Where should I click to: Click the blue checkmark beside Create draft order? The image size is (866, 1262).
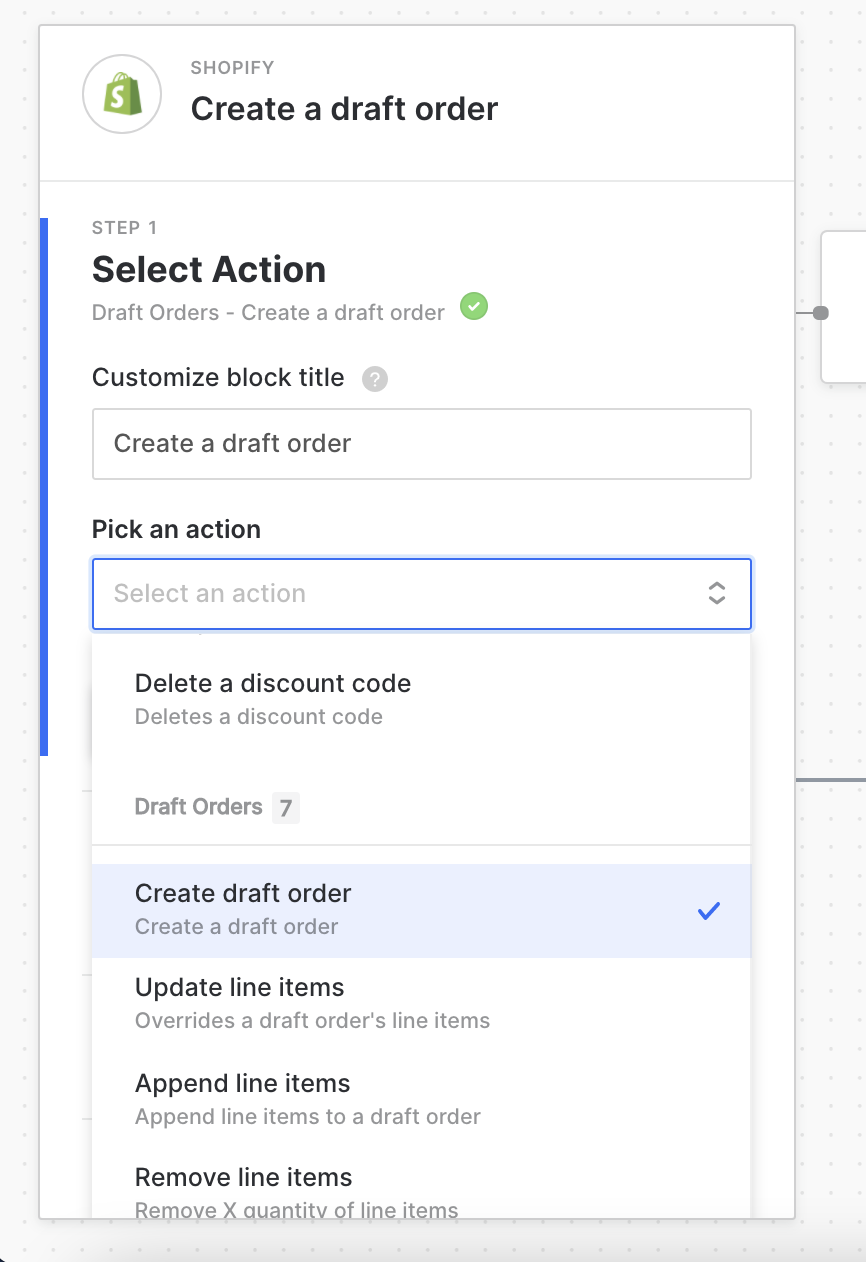pyautogui.click(x=709, y=910)
